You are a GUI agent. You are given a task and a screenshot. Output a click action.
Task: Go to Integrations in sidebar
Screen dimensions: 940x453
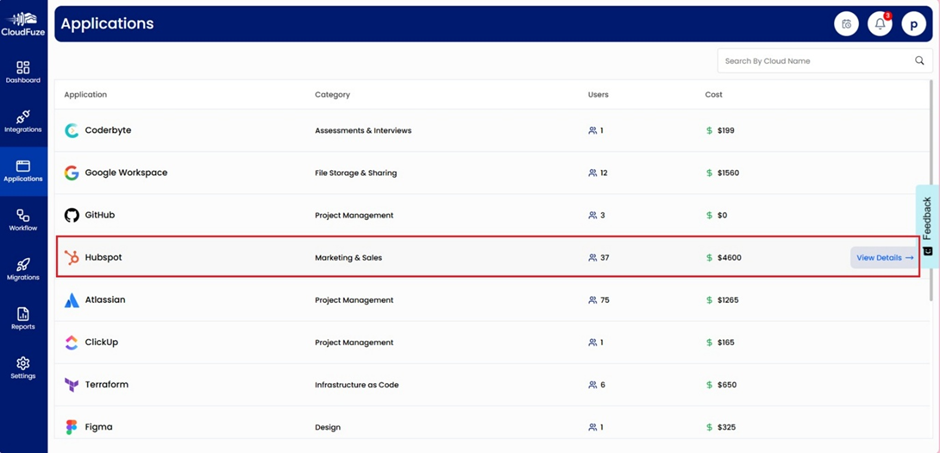(23, 122)
